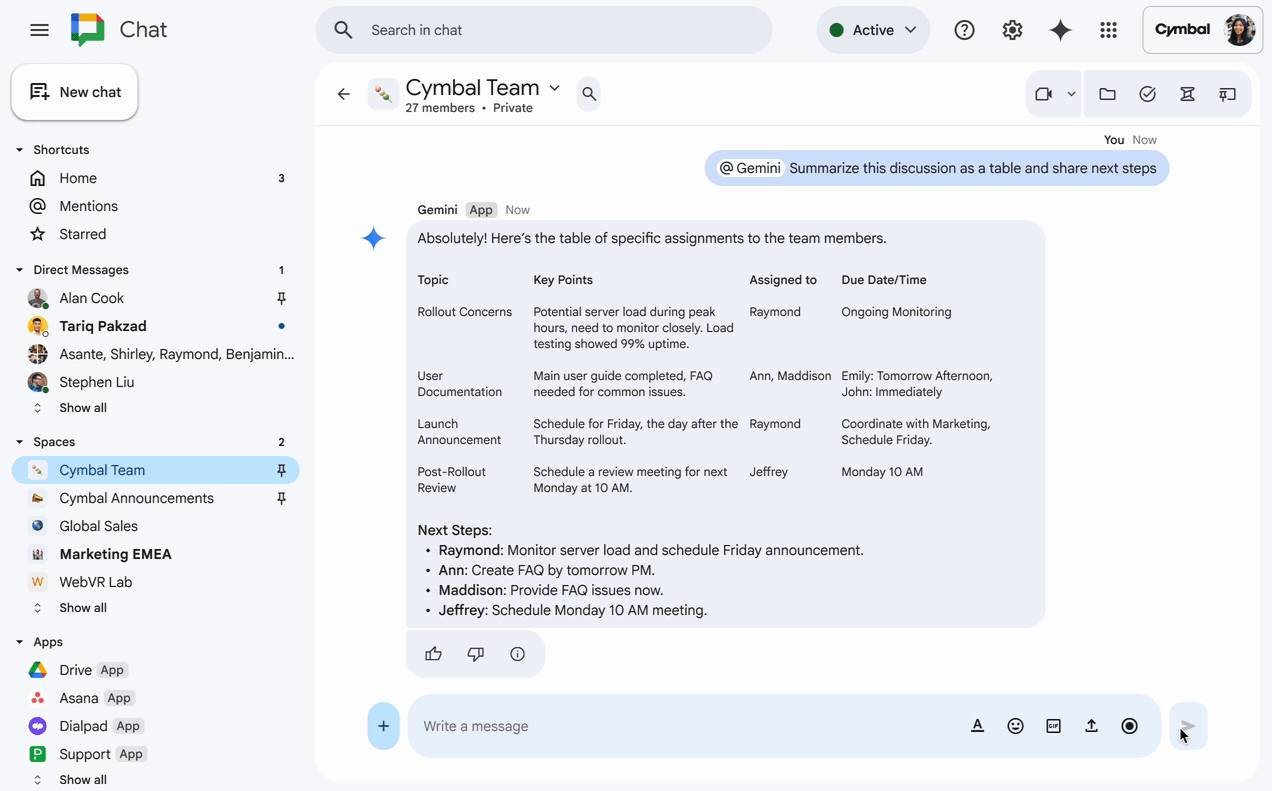This screenshot has width=1272, height=791.
Task: Collapse the Apps section
Action: [x=19, y=642]
